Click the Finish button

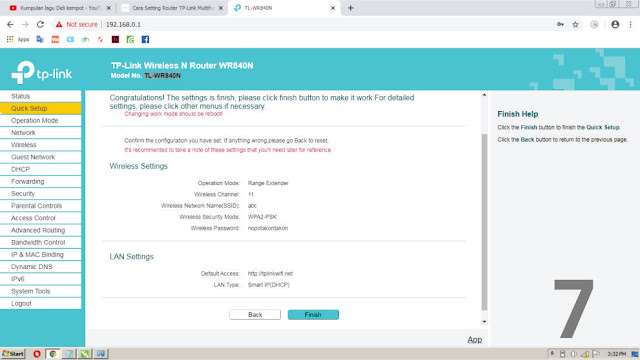pyautogui.click(x=313, y=315)
